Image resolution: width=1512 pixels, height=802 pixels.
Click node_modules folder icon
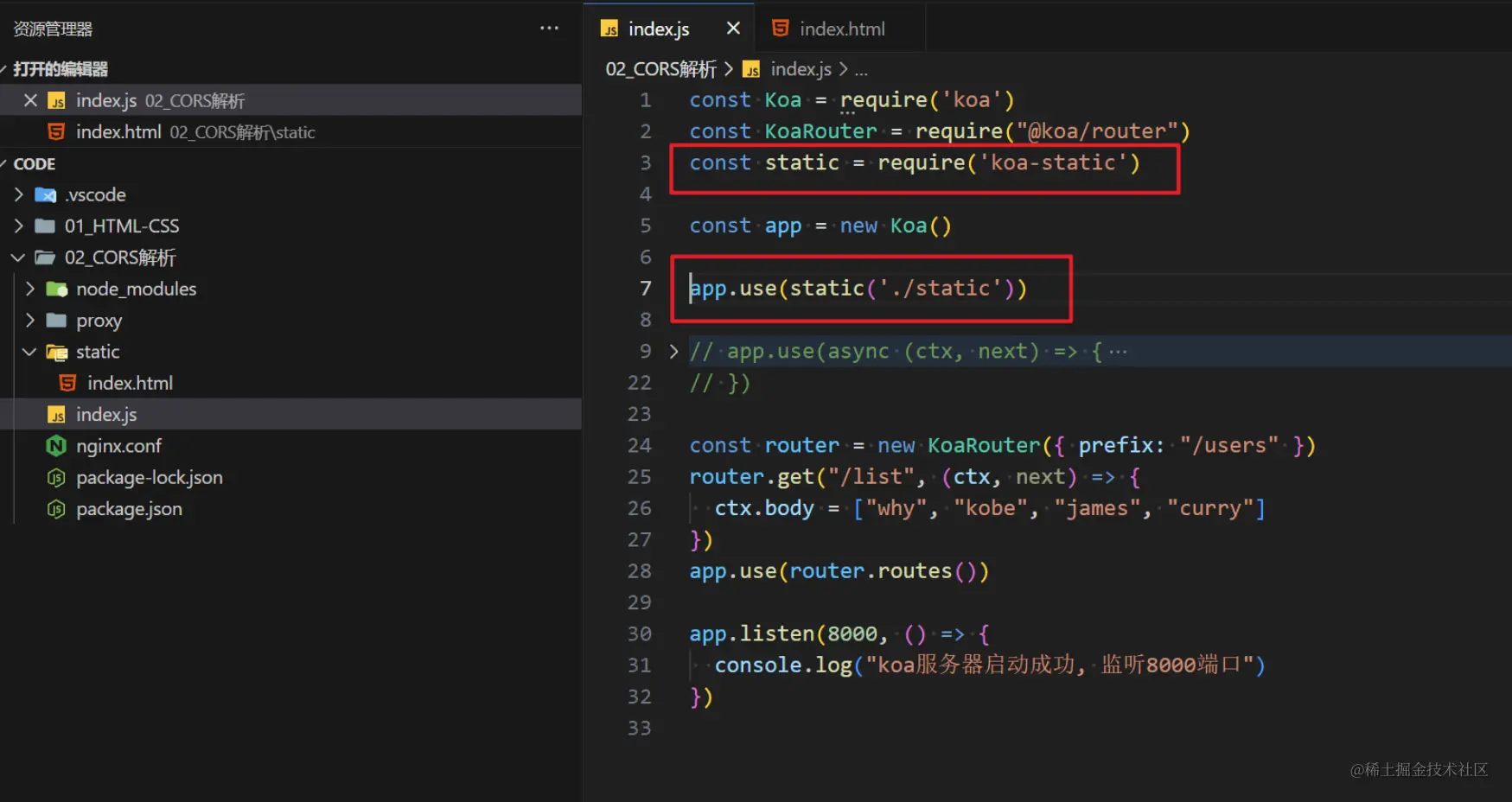click(x=56, y=289)
